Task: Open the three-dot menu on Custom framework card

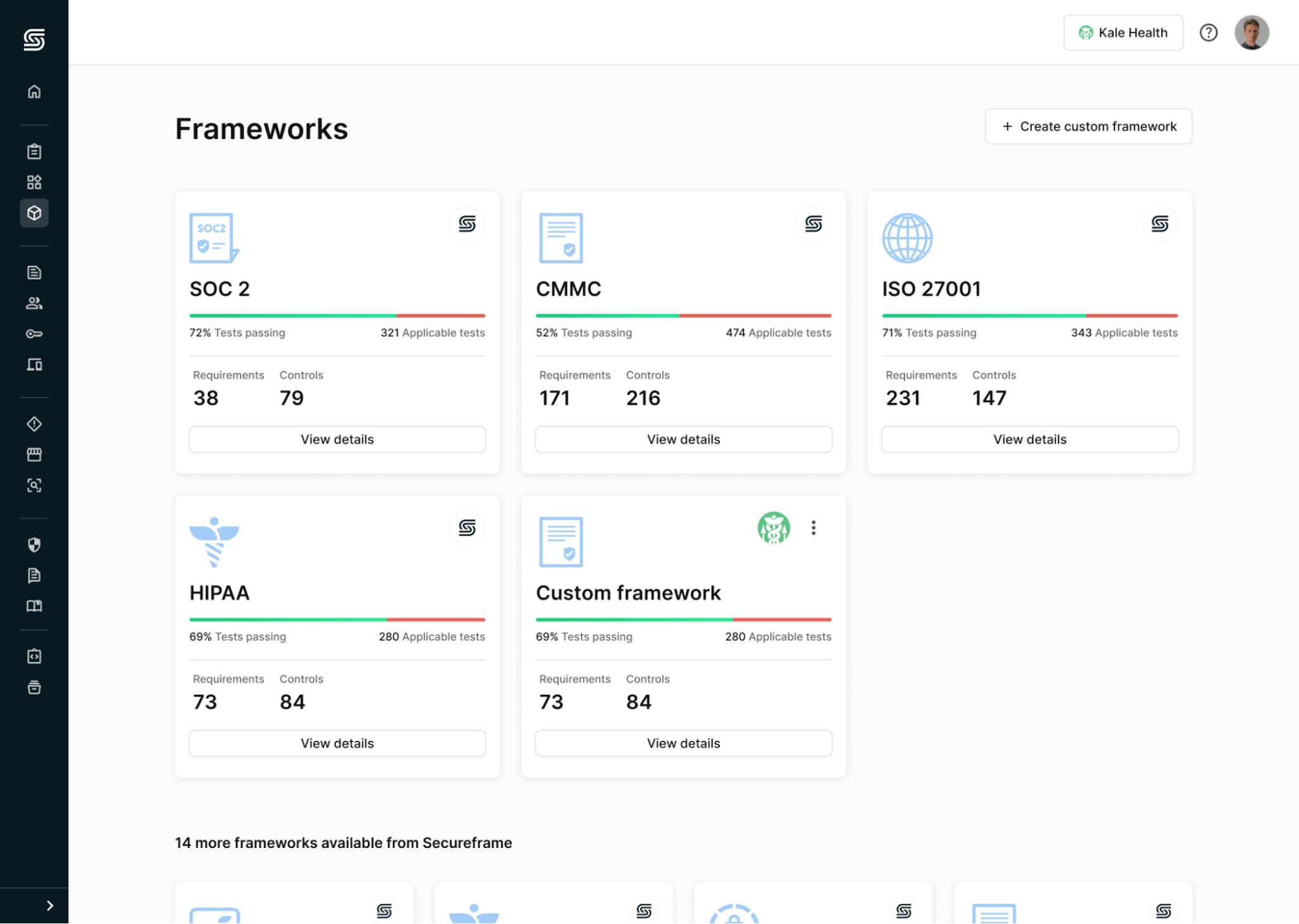Action: [x=813, y=527]
